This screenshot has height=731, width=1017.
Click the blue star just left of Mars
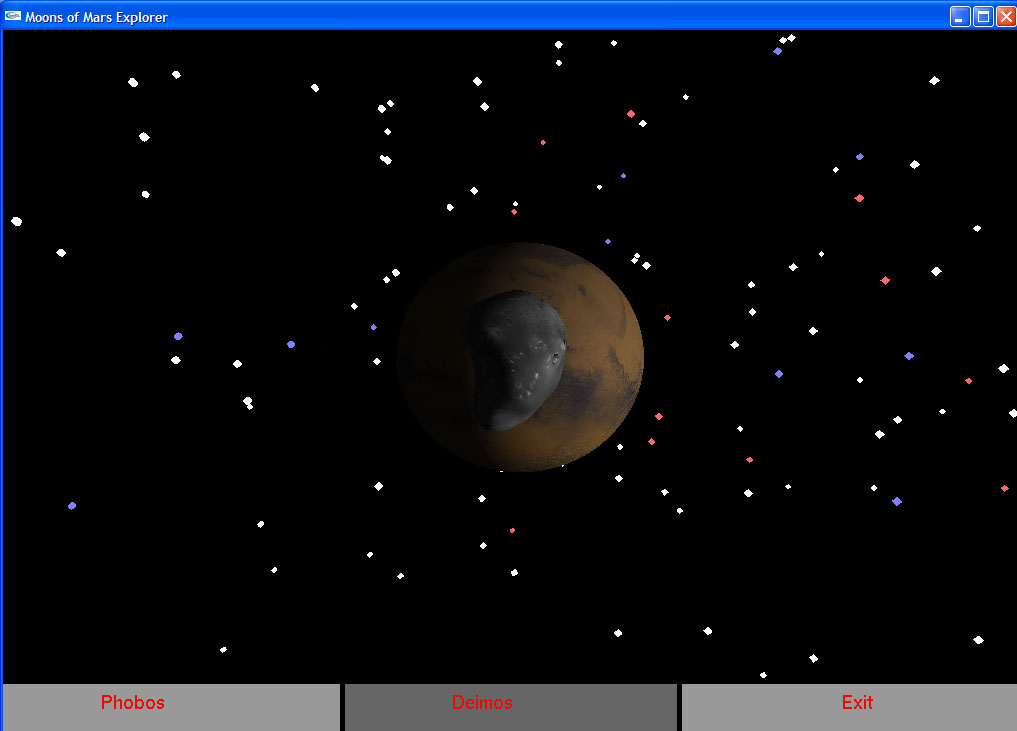tap(373, 327)
